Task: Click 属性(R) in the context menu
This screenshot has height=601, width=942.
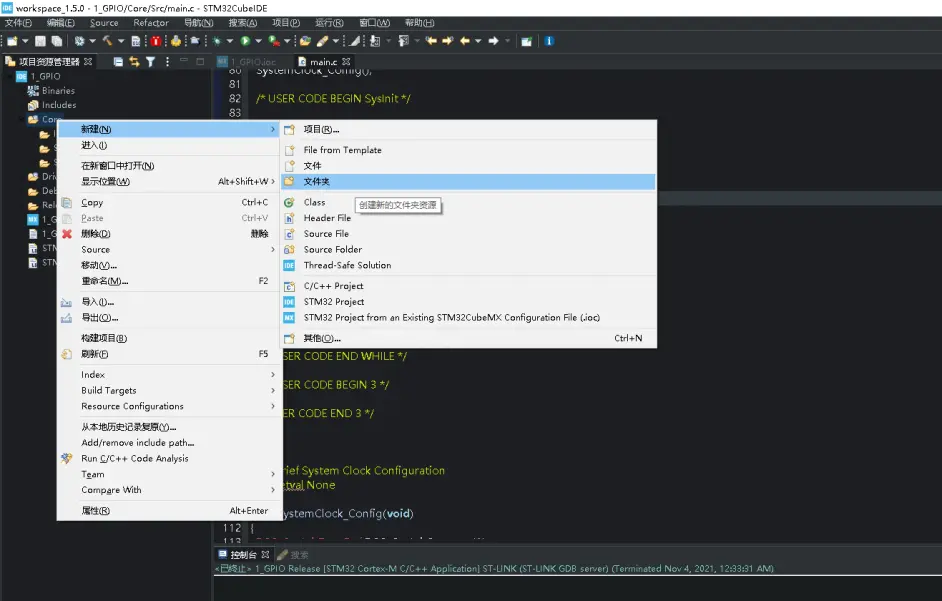Action: pyautogui.click(x=169, y=510)
